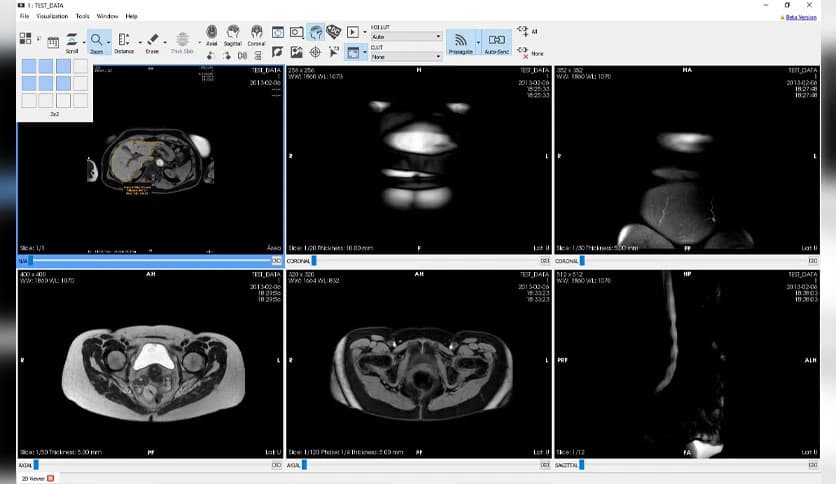This screenshot has height=484, width=836.
Task: Open the File menu
Action: point(25,16)
